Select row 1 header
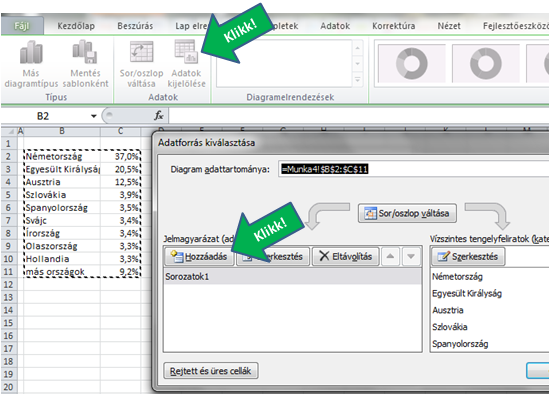 [x=8, y=144]
